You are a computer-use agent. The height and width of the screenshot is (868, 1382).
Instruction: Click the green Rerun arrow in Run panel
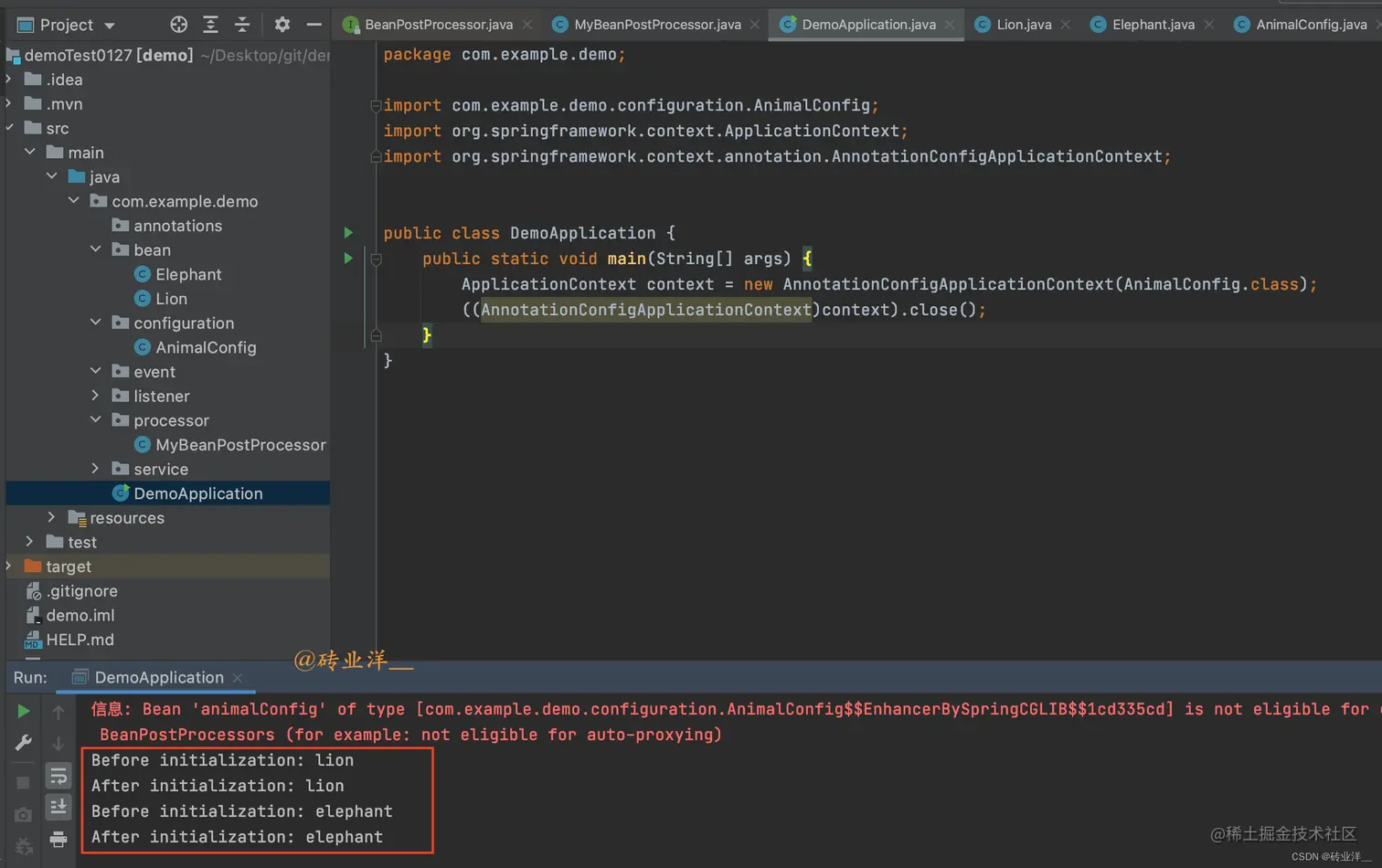point(24,711)
